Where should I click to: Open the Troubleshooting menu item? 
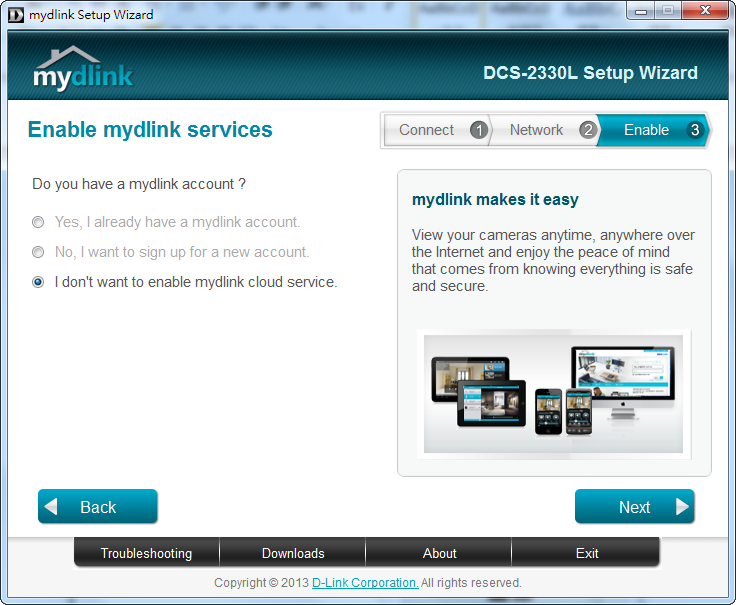tap(146, 553)
